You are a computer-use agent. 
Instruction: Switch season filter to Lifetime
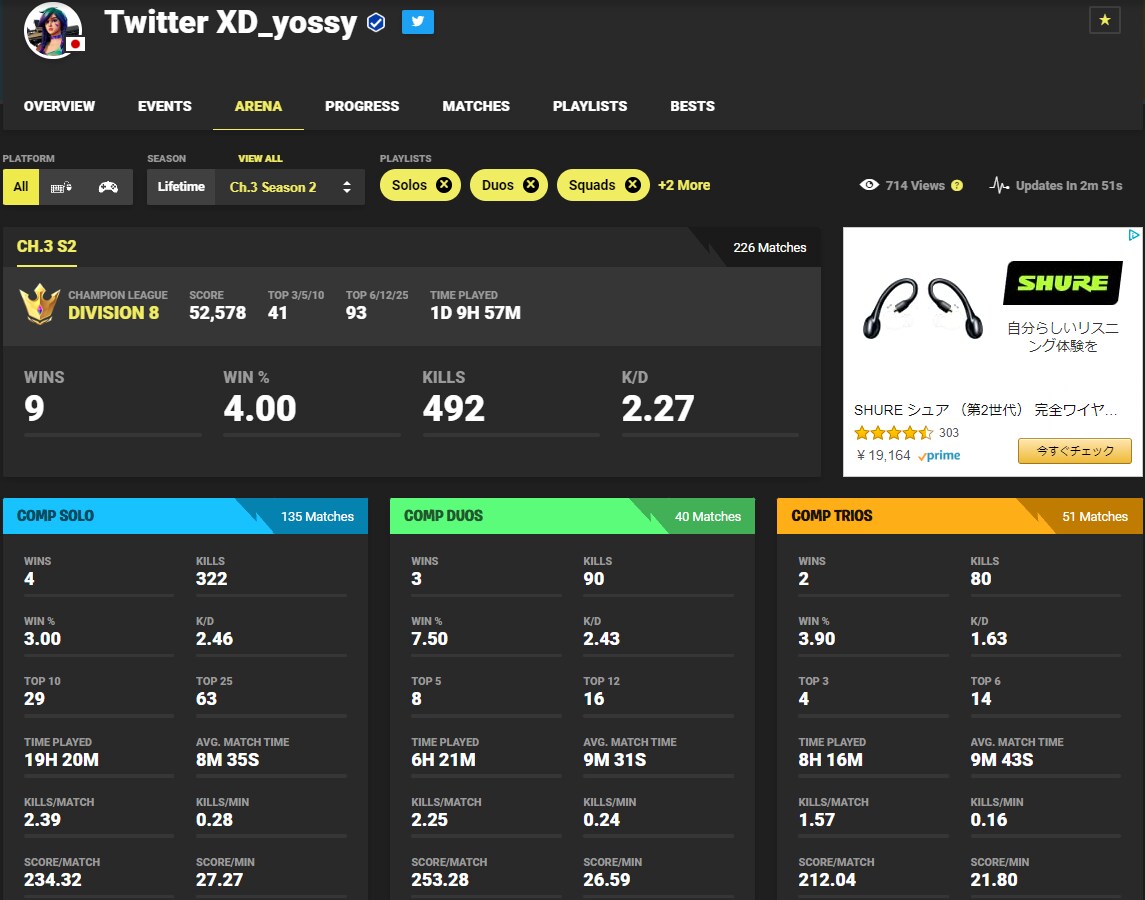tap(181, 187)
